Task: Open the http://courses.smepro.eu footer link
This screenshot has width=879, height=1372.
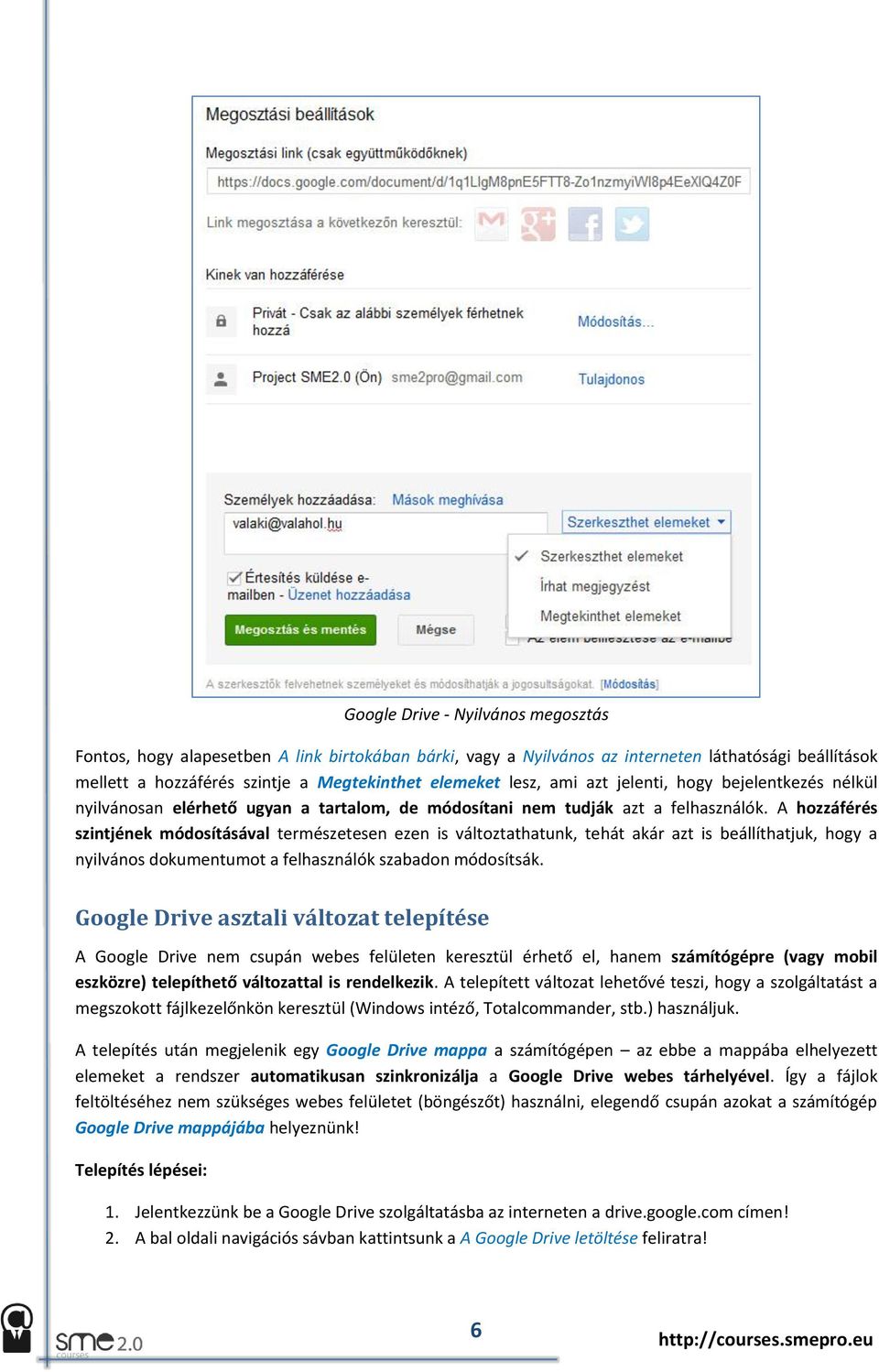Action: 765,1339
